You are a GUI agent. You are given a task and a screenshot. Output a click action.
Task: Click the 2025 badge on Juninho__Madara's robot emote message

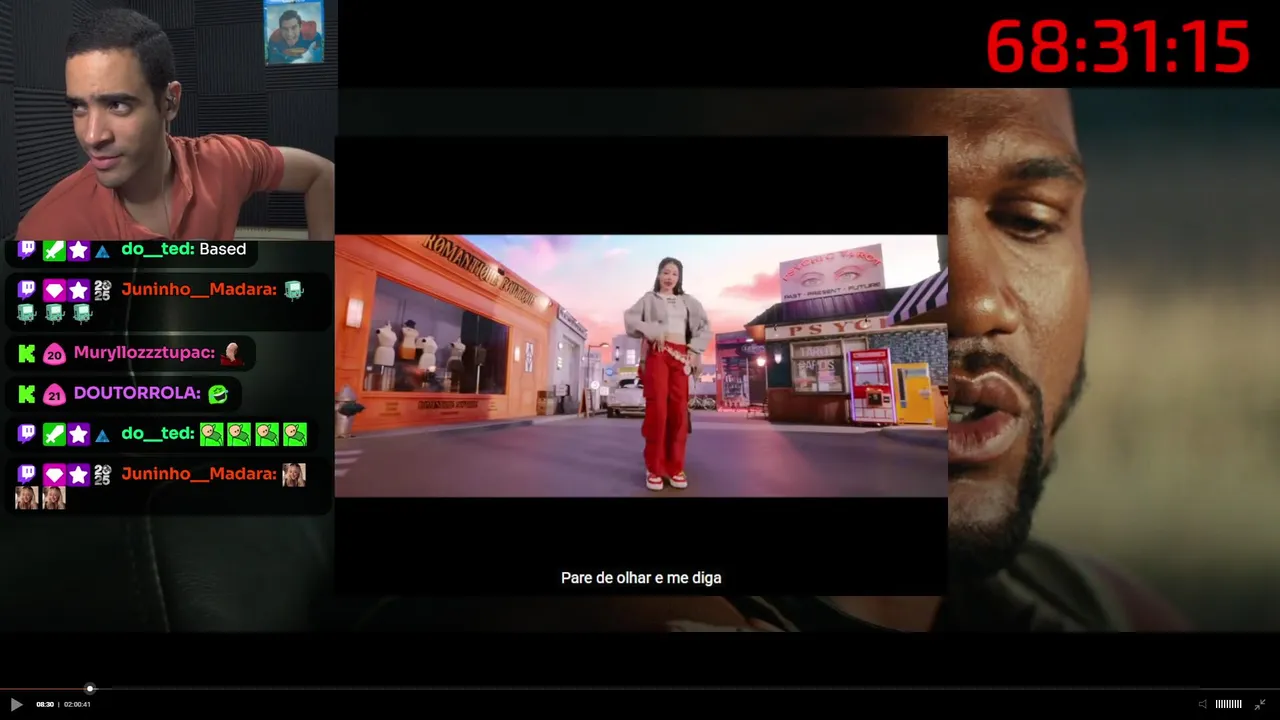tap(102, 290)
